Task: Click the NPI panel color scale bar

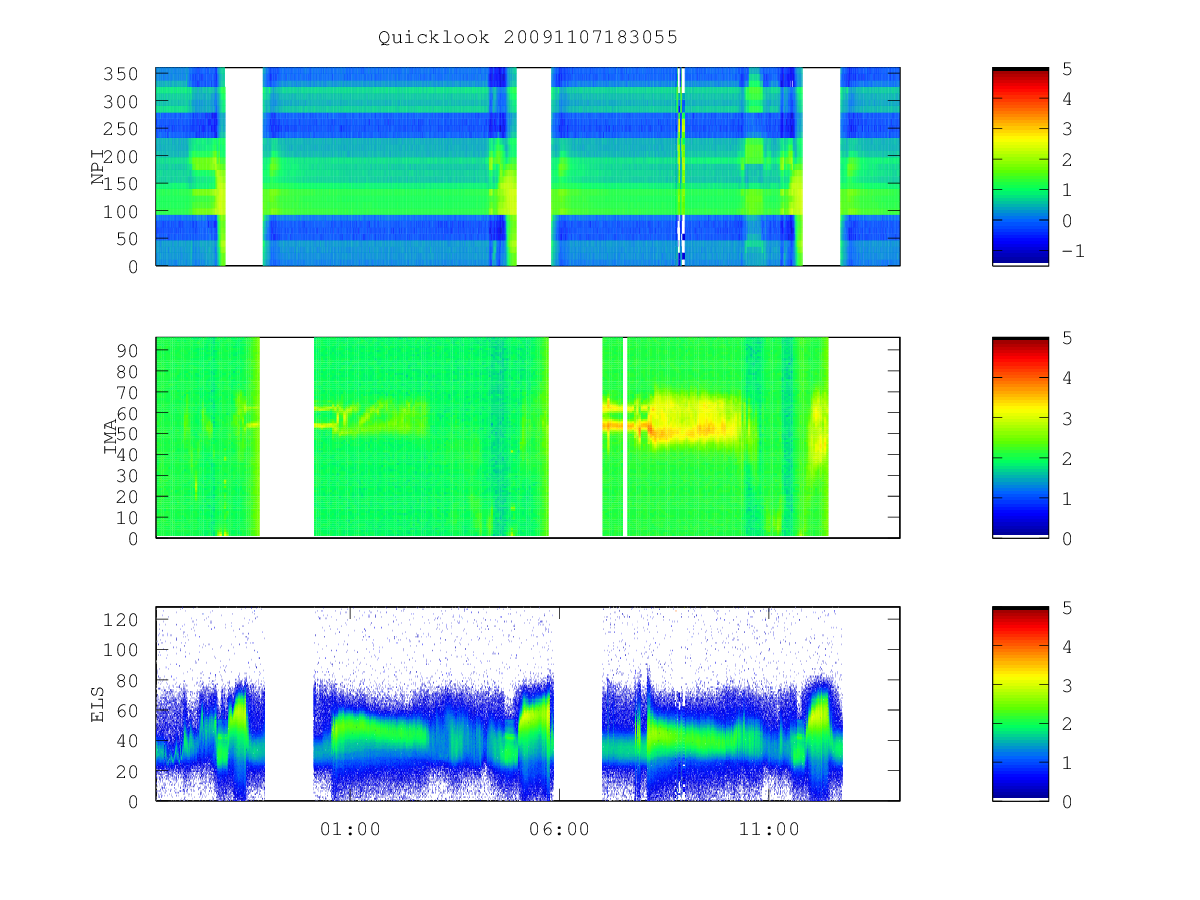Action: [x=1020, y=166]
